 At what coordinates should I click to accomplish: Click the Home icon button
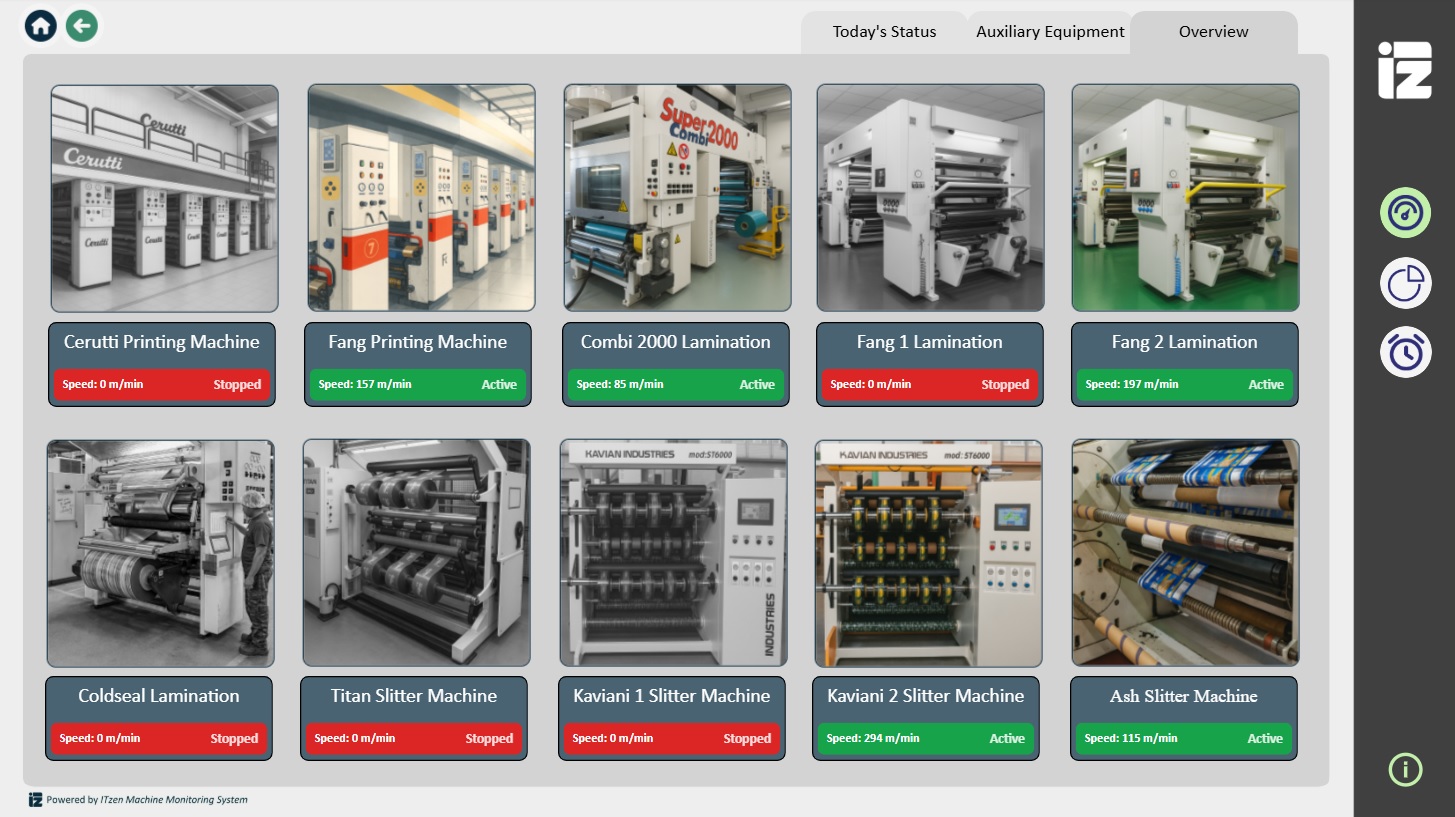point(41,26)
